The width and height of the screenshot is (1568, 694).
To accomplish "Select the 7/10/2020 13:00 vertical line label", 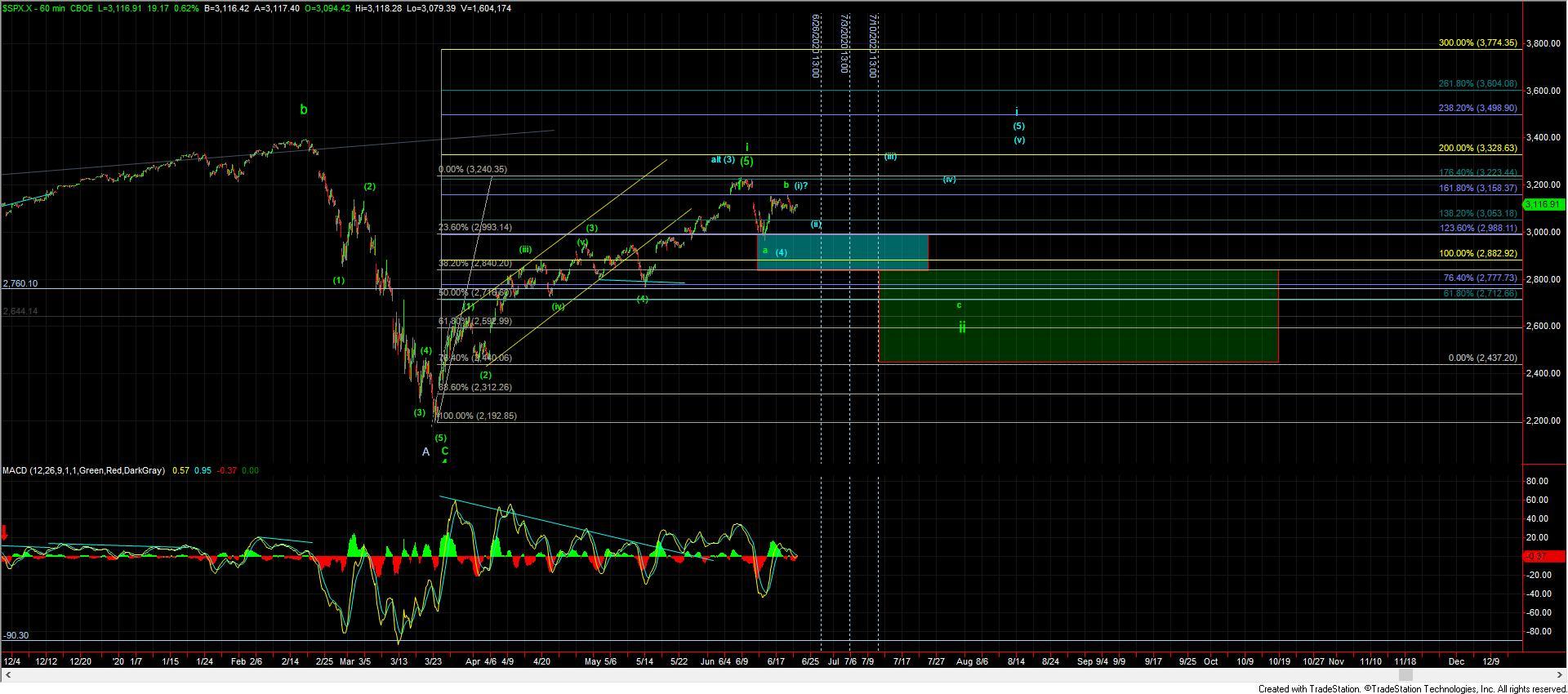I will click(x=873, y=46).
